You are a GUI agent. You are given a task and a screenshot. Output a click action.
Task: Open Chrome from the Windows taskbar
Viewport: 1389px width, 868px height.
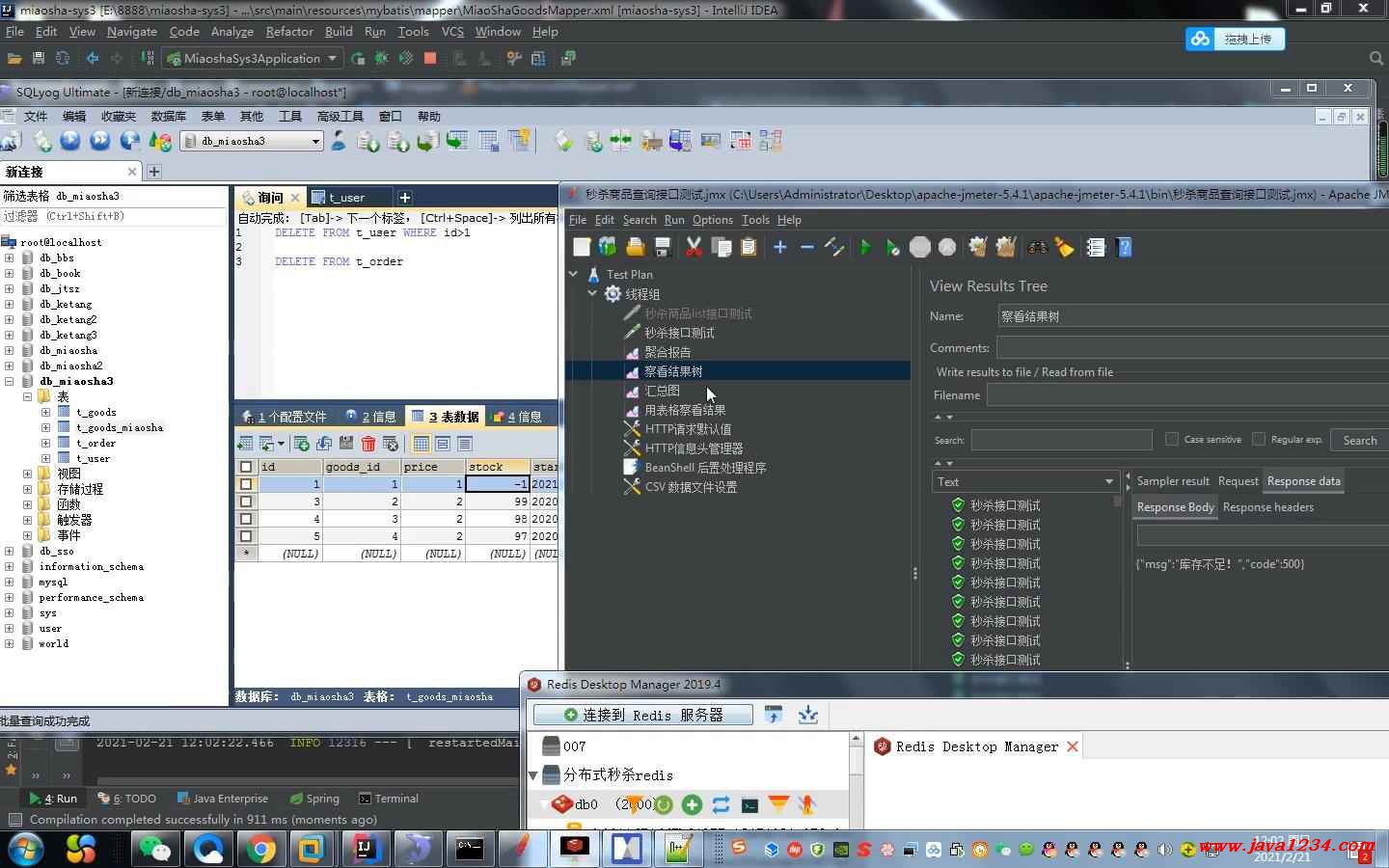(x=260, y=849)
